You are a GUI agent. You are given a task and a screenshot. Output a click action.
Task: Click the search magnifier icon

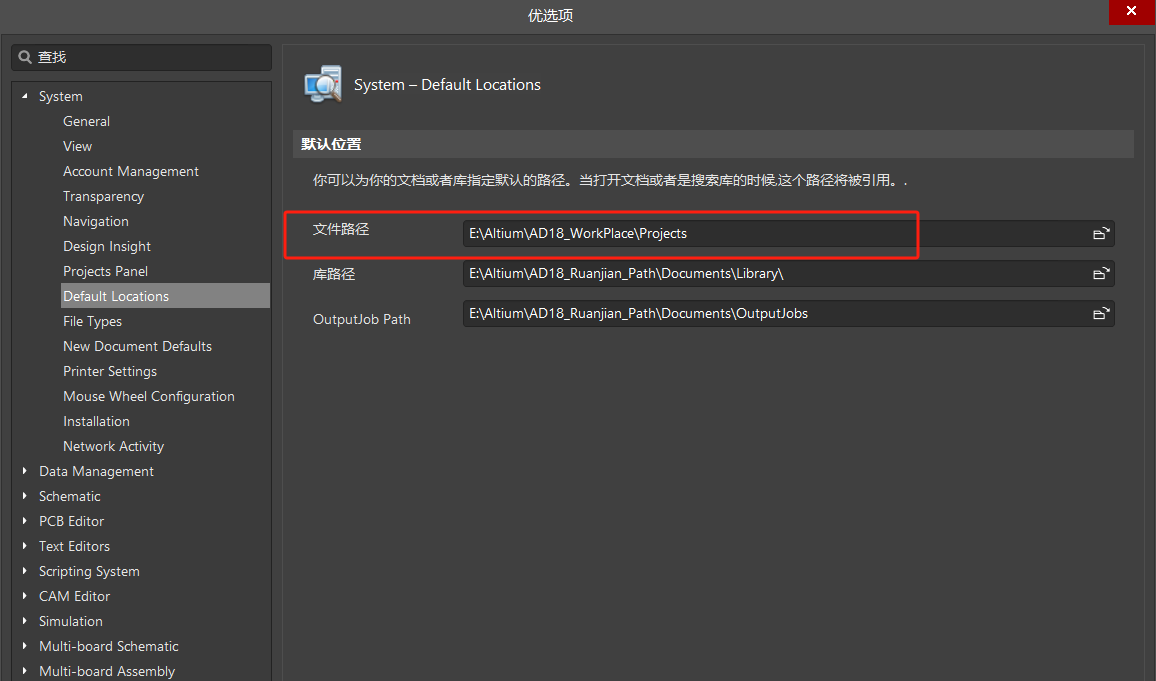pyautogui.click(x=25, y=58)
